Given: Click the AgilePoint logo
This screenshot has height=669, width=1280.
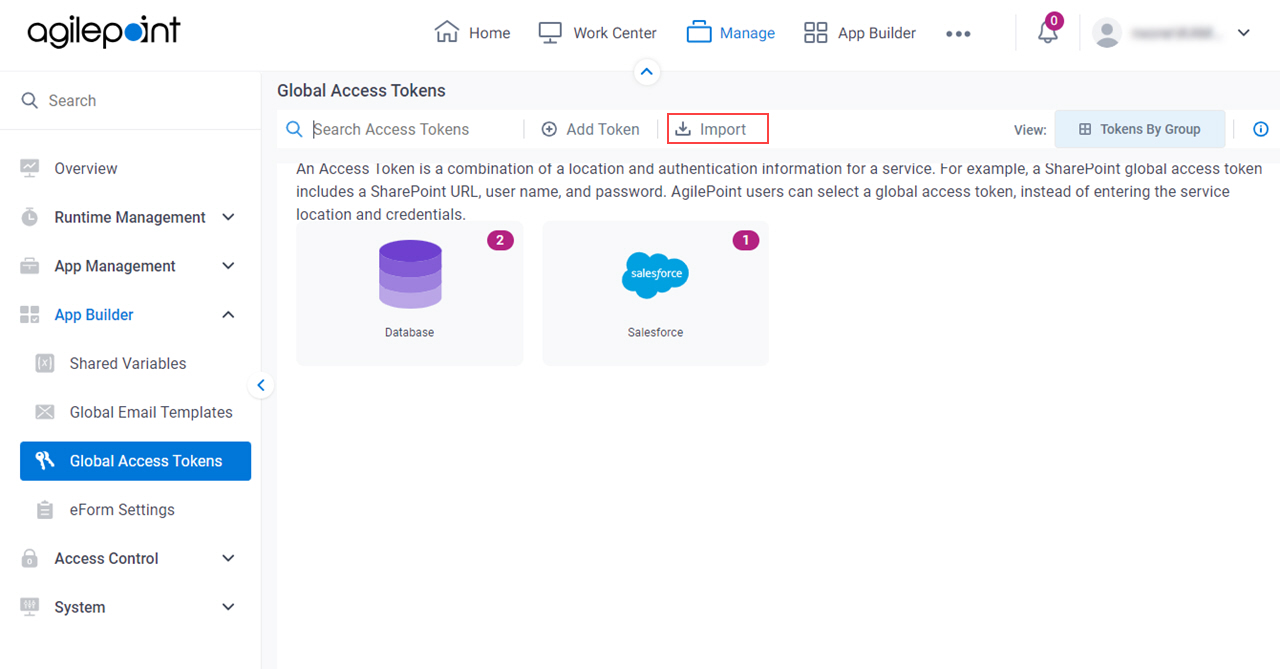Looking at the screenshot, I should click(x=104, y=32).
